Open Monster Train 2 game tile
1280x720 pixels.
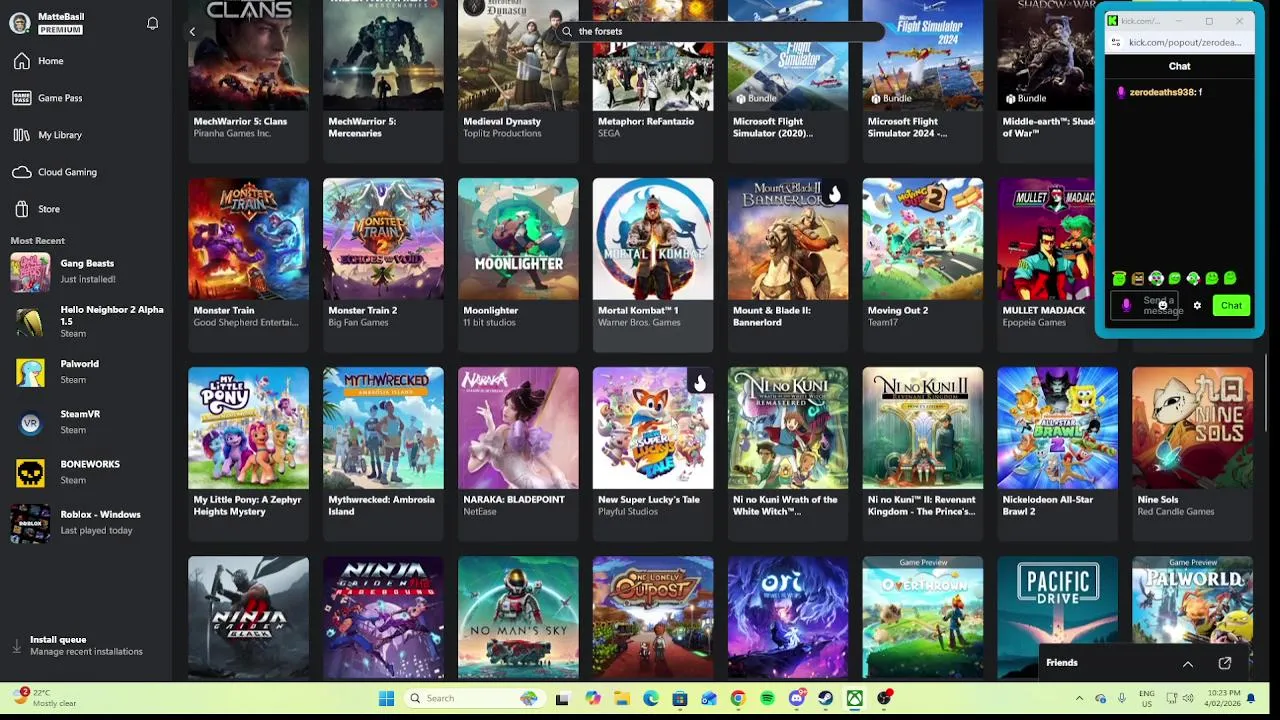tap(383, 264)
